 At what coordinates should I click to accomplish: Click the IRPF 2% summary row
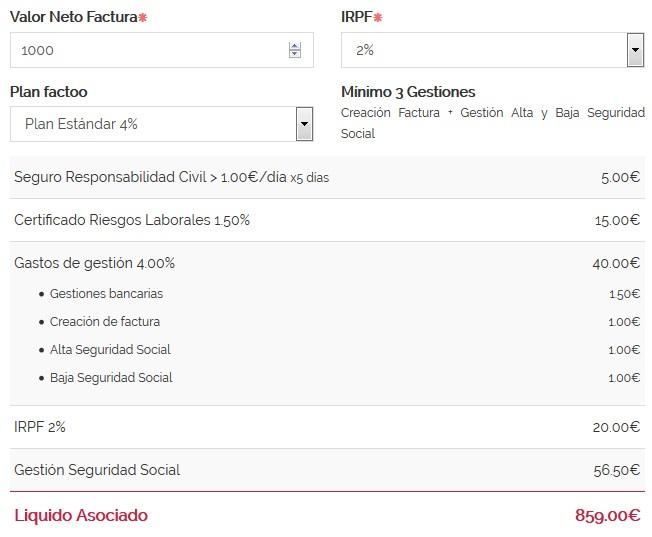tap(40, 427)
